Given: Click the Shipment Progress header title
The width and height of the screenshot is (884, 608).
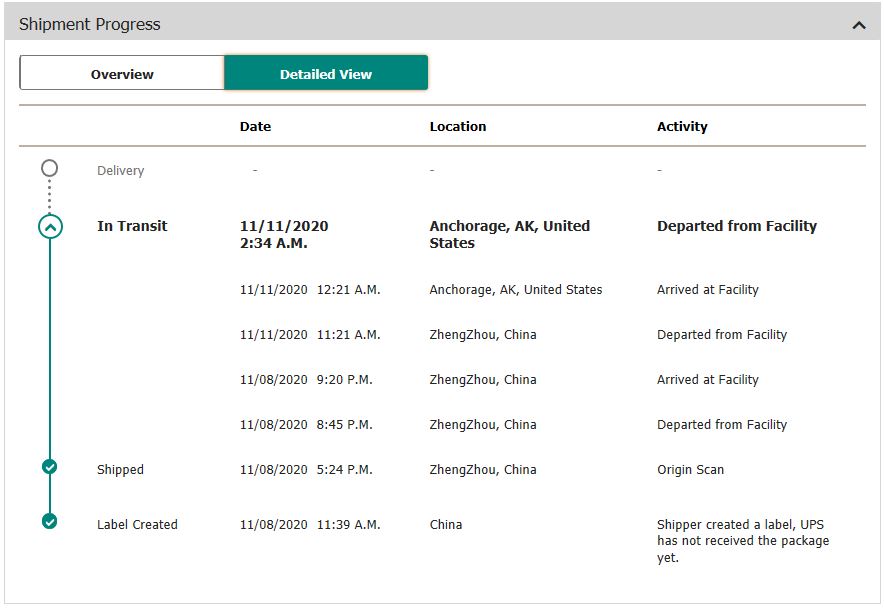Looking at the screenshot, I should (90, 24).
